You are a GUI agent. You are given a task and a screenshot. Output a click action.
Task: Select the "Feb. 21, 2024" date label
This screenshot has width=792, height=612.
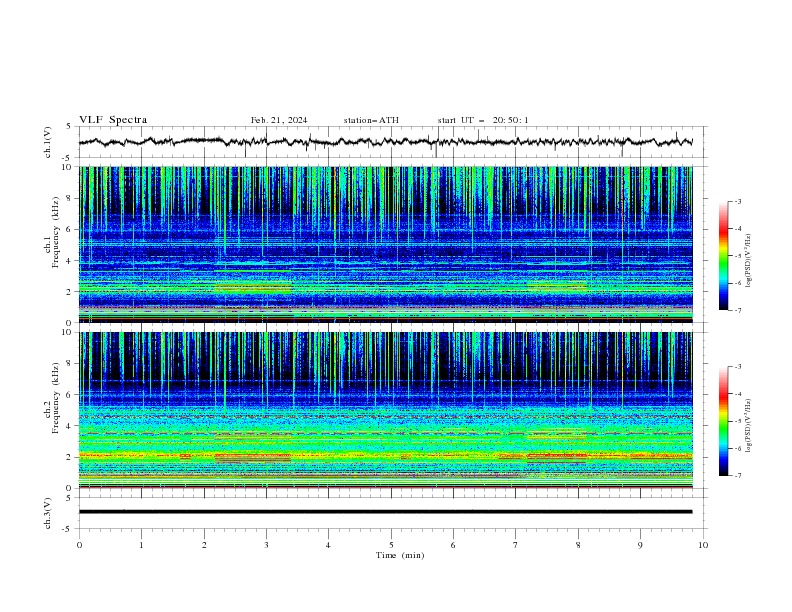pyautogui.click(x=279, y=120)
